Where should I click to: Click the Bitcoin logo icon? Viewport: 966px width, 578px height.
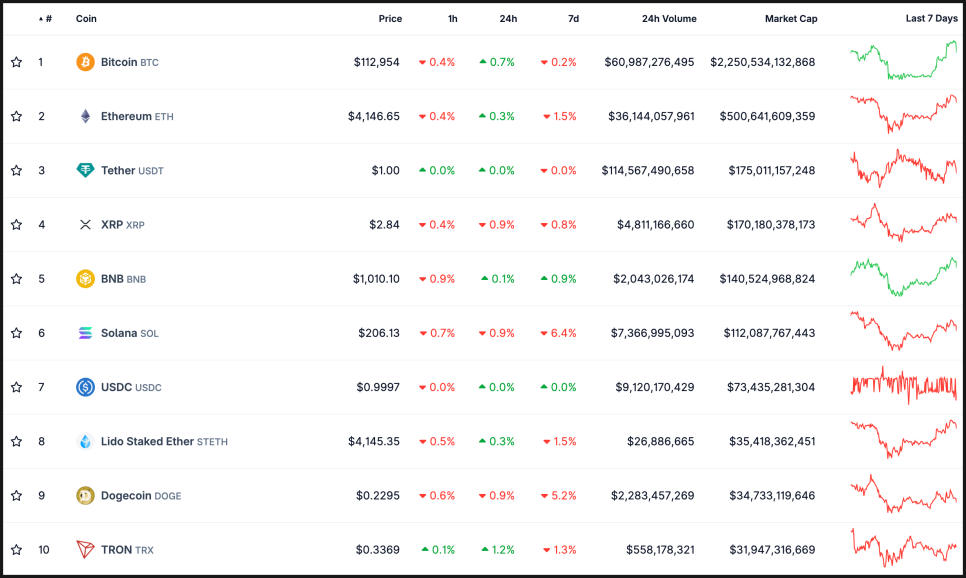pos(85,62)
